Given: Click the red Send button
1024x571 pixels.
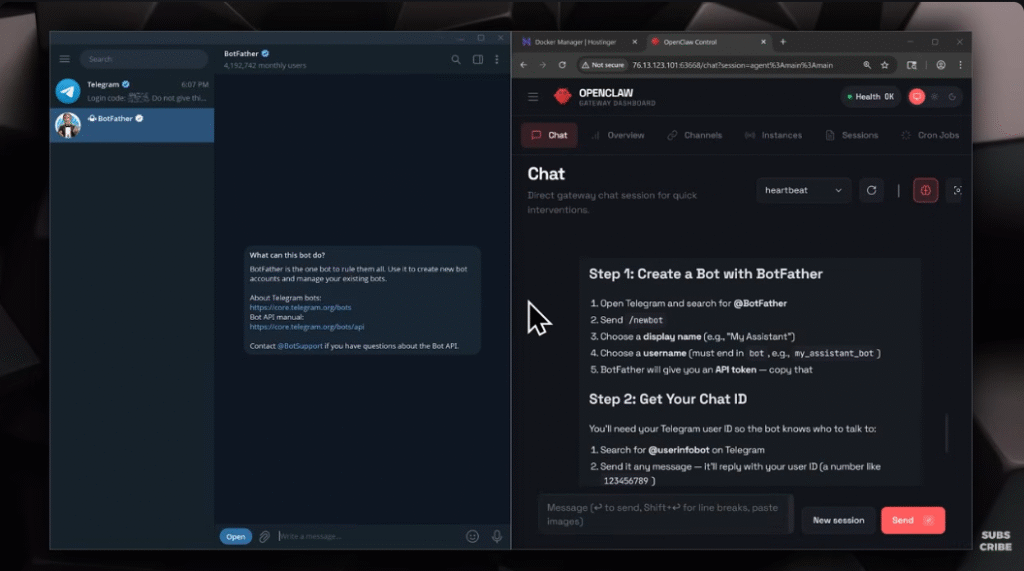Looking at the screenshot, I should point(913,520).
